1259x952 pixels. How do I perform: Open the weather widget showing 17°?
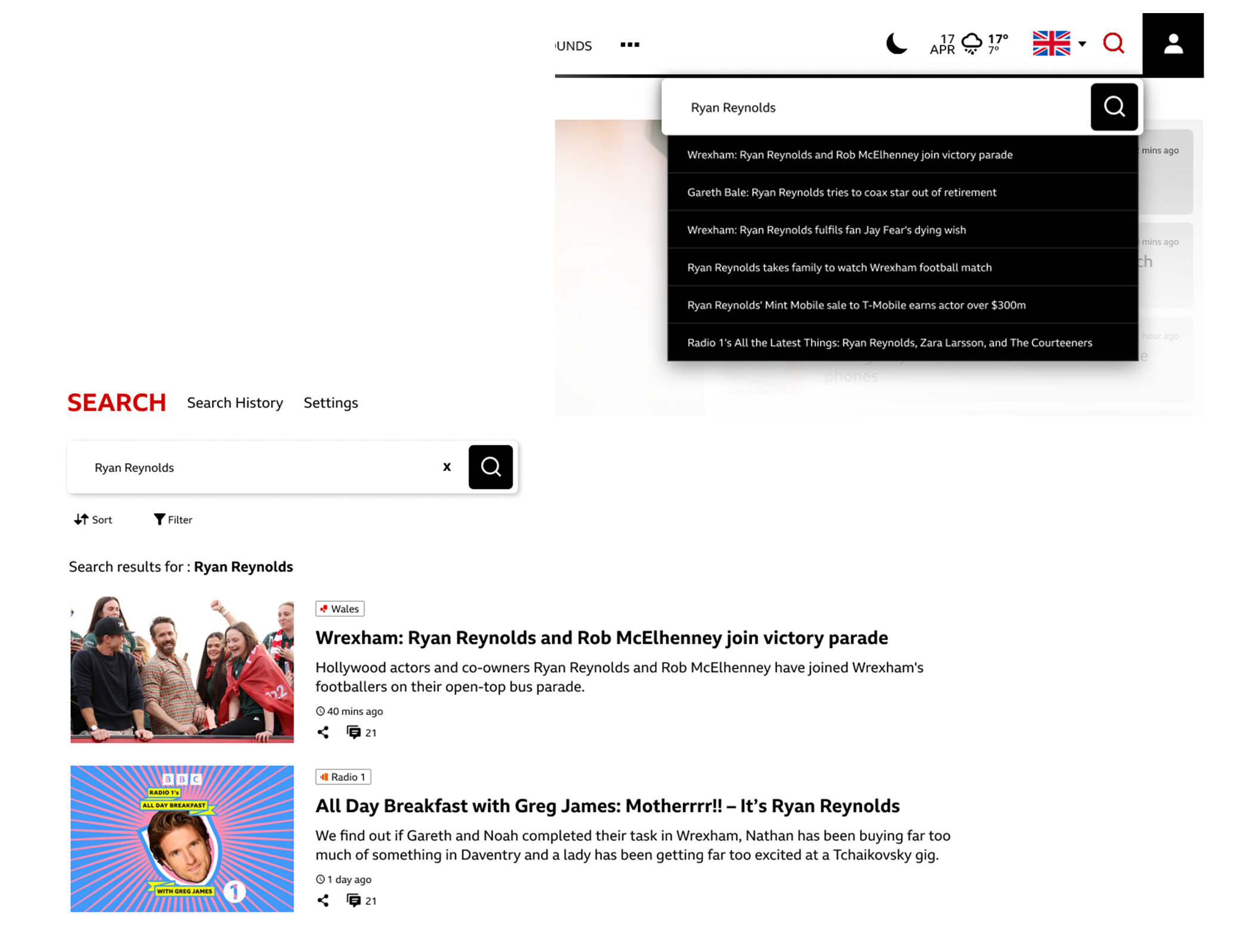pos(985,44)
